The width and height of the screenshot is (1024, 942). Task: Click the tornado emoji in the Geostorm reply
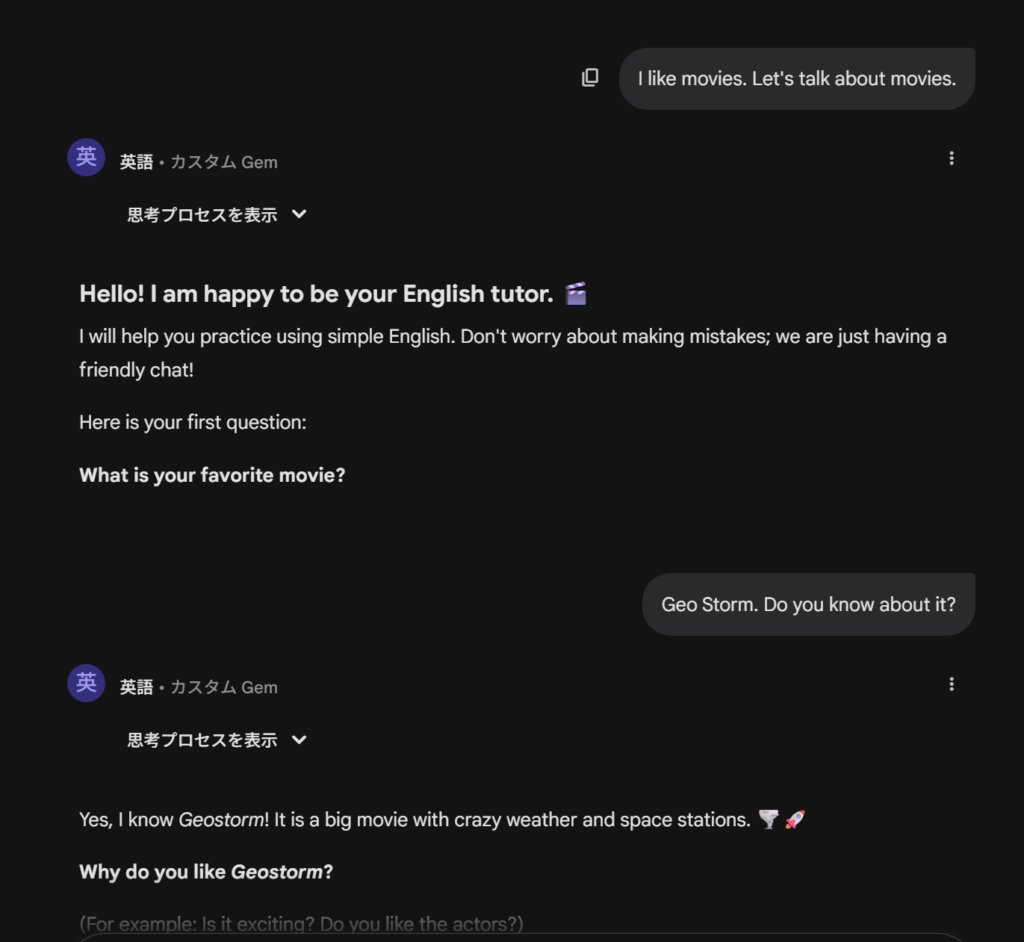(768, 820)
